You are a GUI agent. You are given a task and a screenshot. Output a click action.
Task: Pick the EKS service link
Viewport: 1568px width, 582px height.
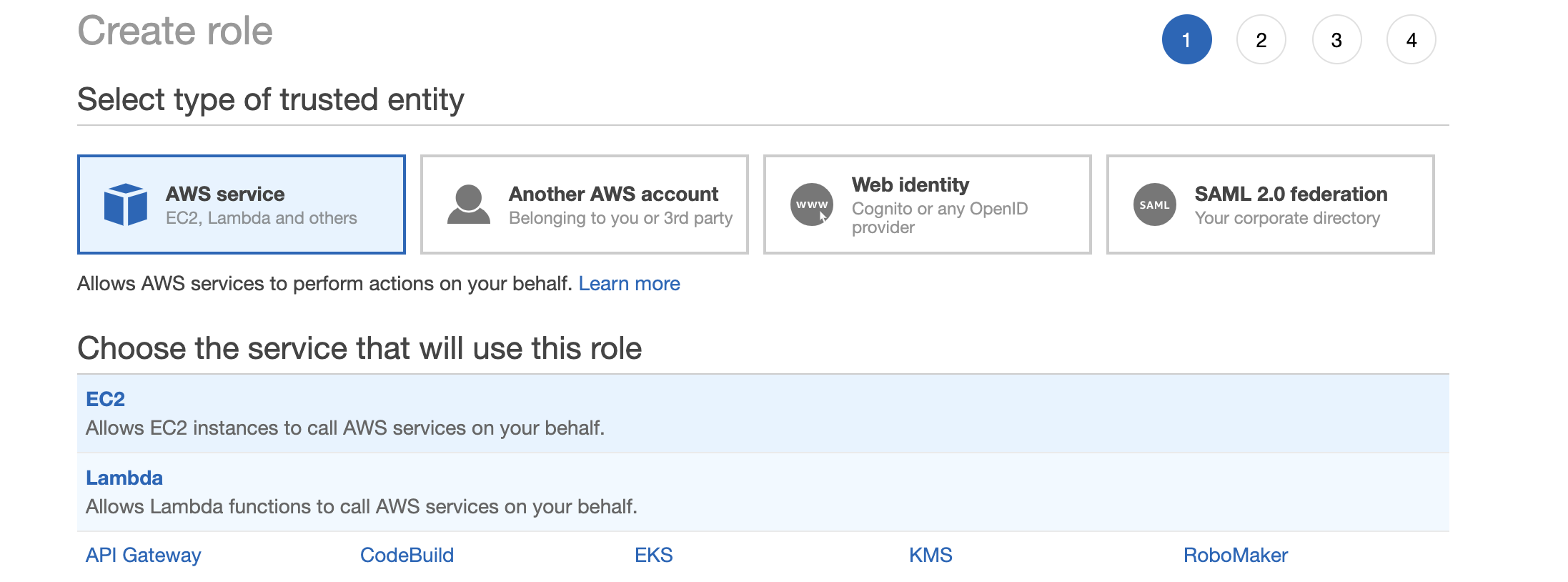pyautogui.click(x=653, y=555)
